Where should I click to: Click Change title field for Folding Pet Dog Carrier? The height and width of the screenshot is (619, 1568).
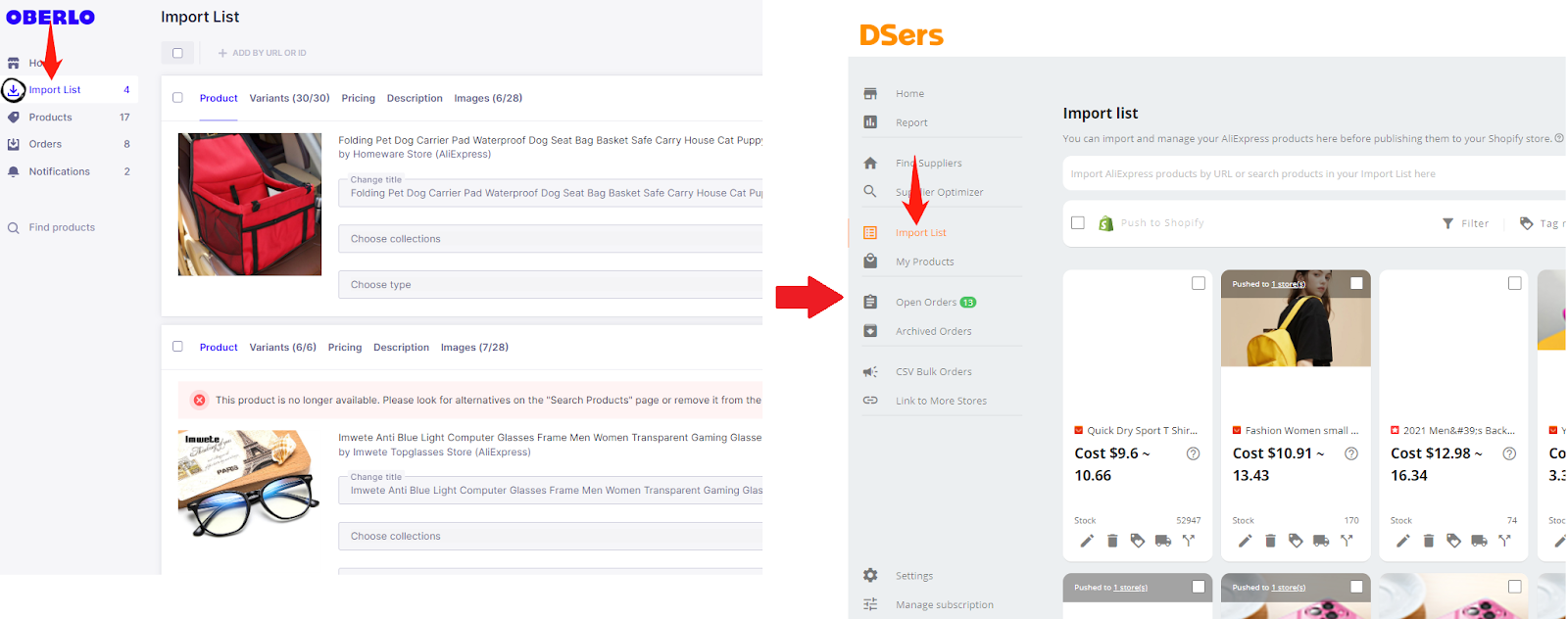[550, 192]
